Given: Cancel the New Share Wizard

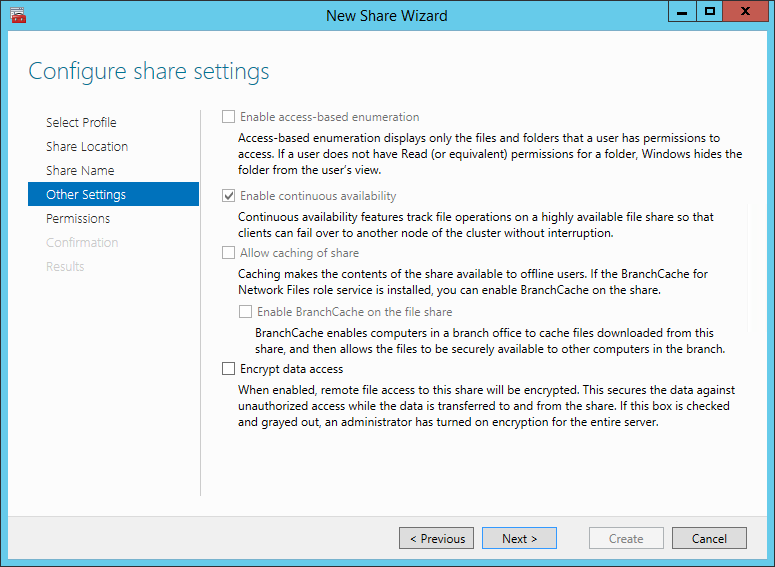Looking at the screenshot, I should (x=709, y=538).
